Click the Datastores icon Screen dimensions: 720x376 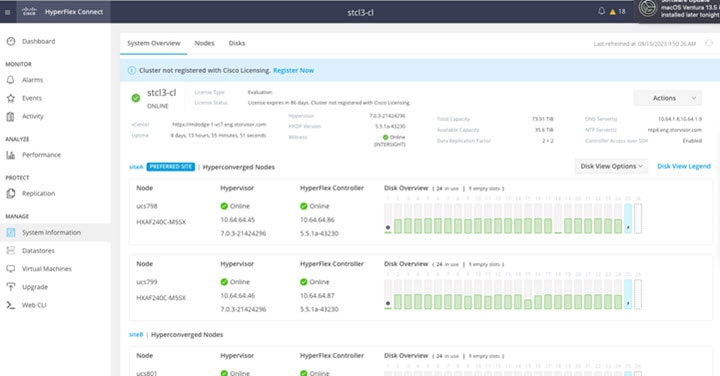click(x=11, y=251)
